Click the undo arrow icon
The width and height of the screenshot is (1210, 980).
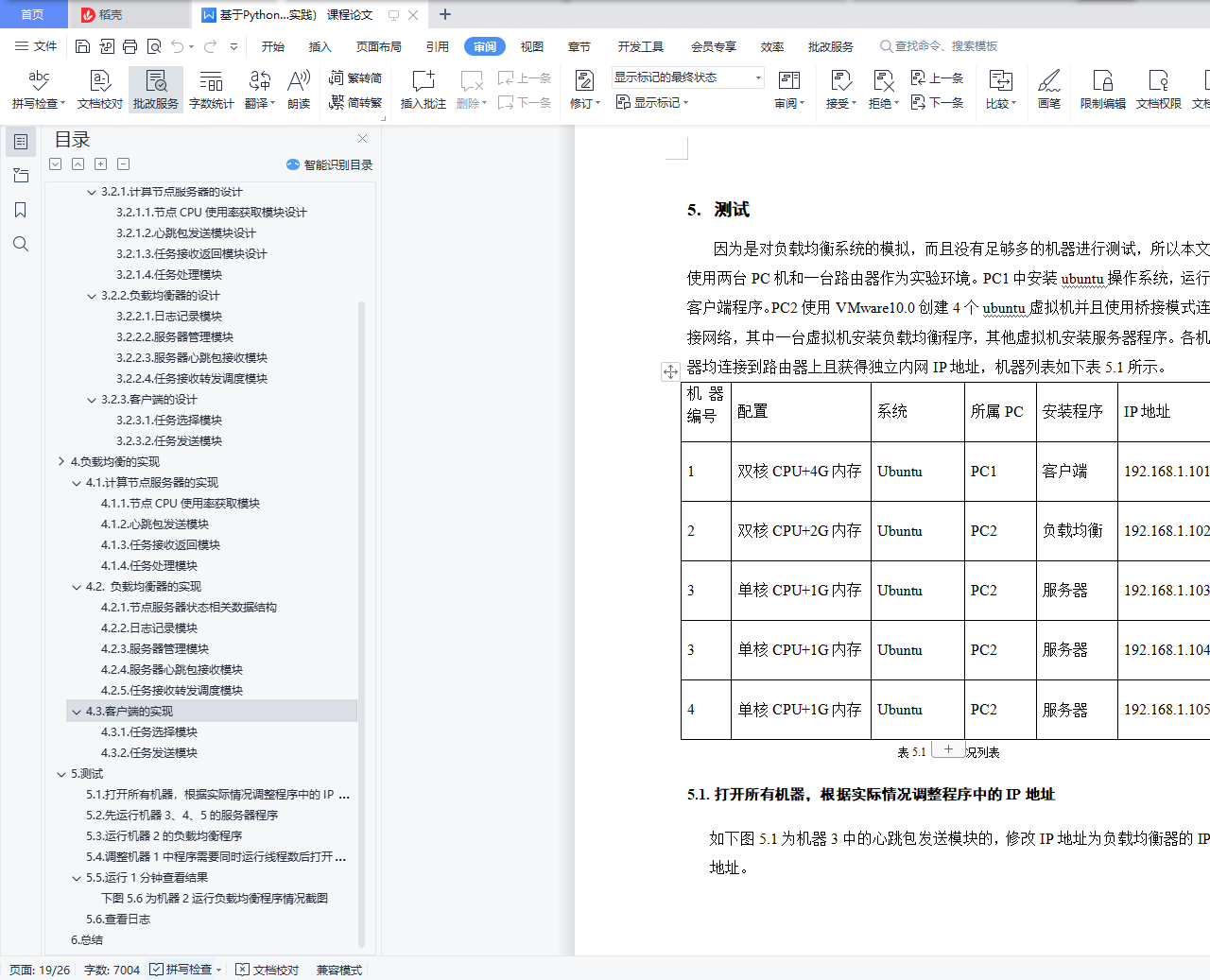tap(178, 46)
